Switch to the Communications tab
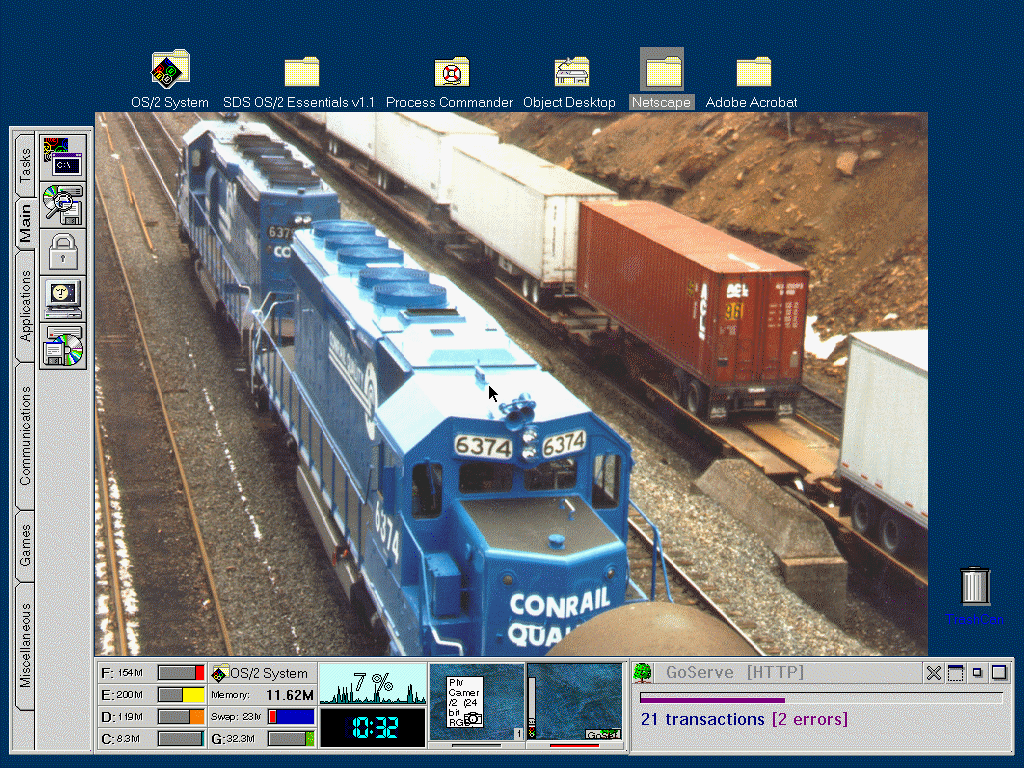Viewport: 1024px width, 768px height. [25, 436]
